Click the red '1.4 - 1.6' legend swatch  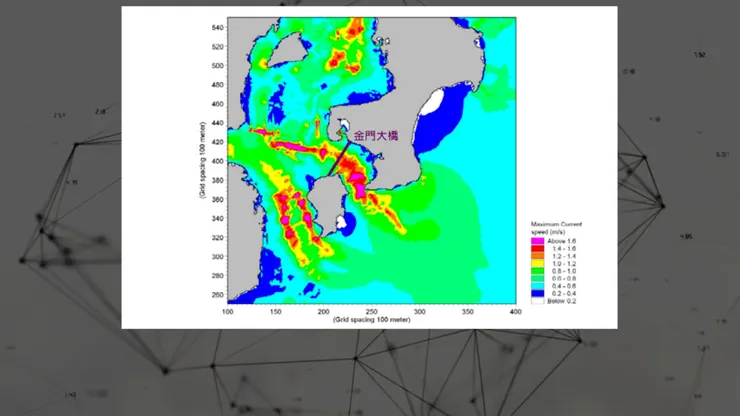(537, 248)
